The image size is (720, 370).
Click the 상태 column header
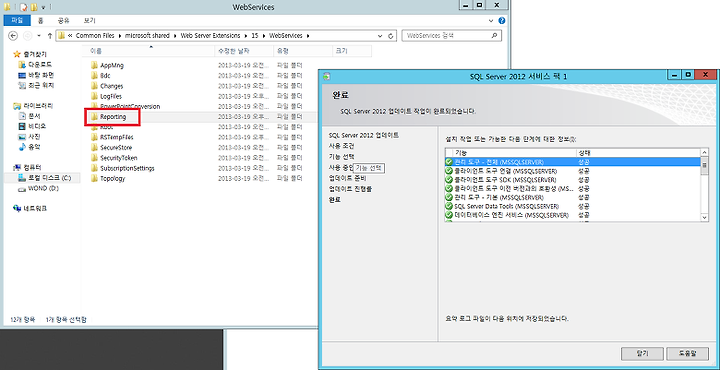click(x=638, y=153)
